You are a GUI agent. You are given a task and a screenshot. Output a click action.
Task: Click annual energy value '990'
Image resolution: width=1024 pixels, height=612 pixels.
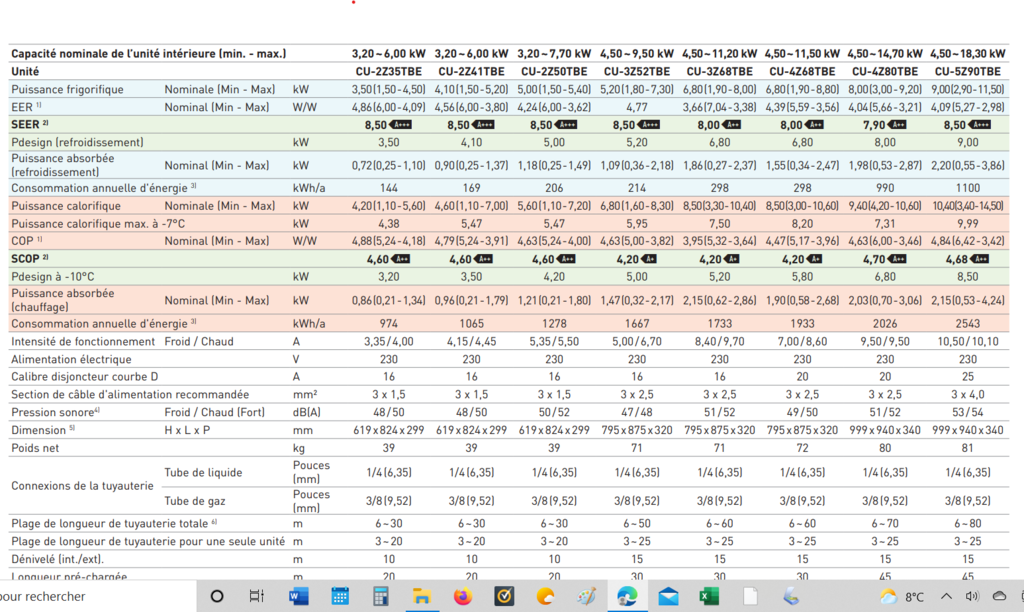[x=885, y=188]
